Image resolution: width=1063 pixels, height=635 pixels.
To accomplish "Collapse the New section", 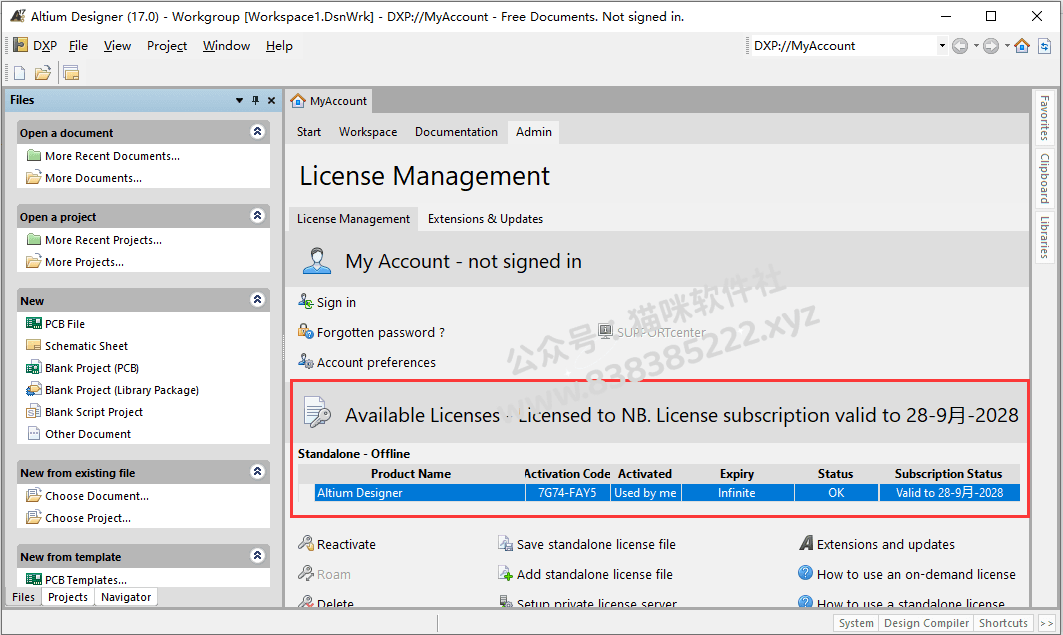I will [x=257, y=300].
